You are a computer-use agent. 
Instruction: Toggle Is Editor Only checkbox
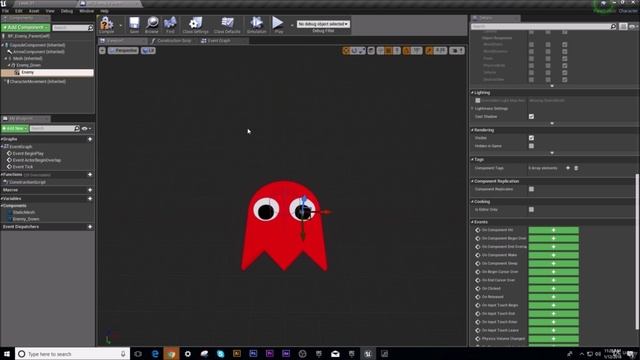[x=531, y=210]
